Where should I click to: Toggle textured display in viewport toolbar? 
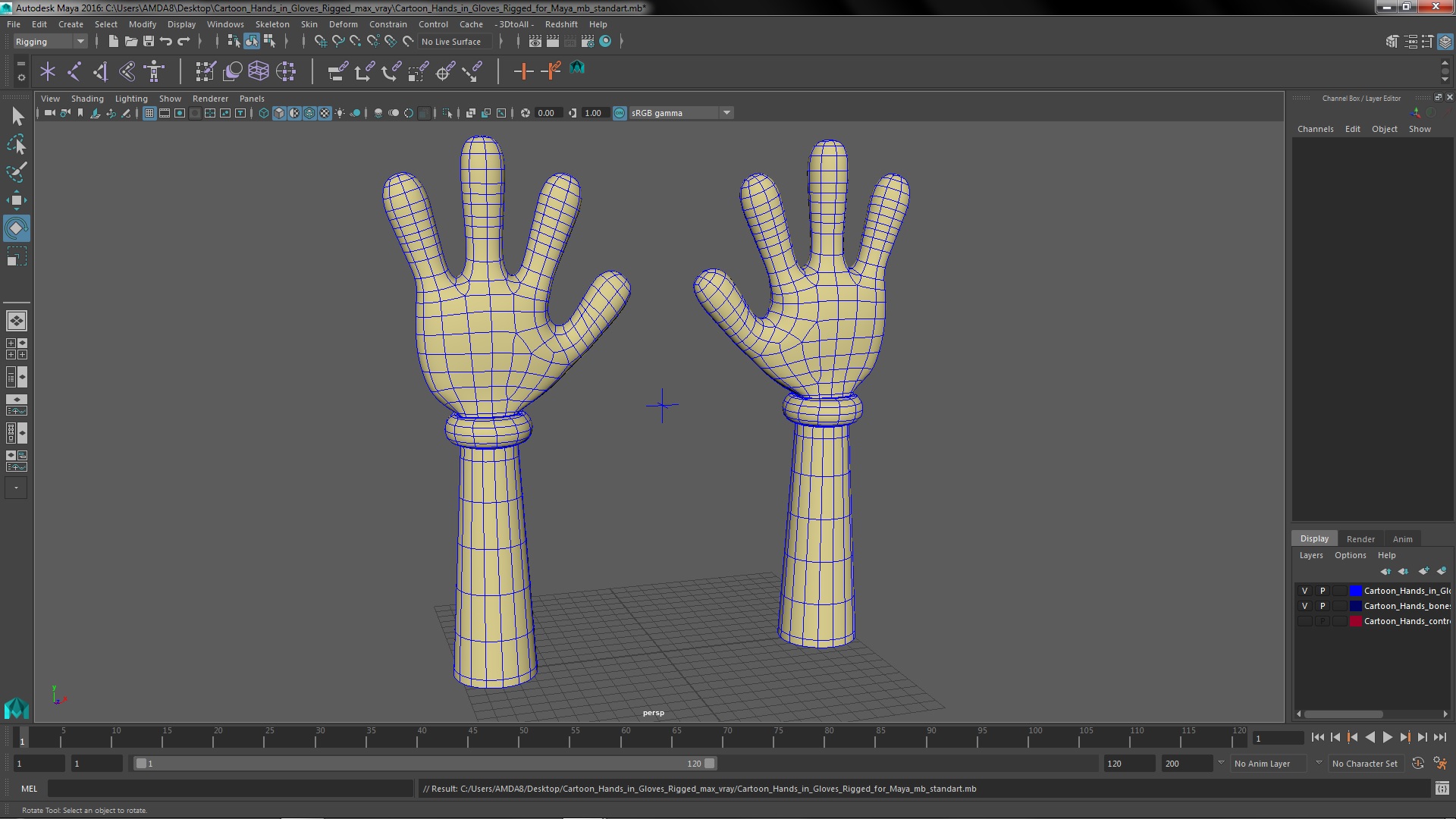coord(325,113)
